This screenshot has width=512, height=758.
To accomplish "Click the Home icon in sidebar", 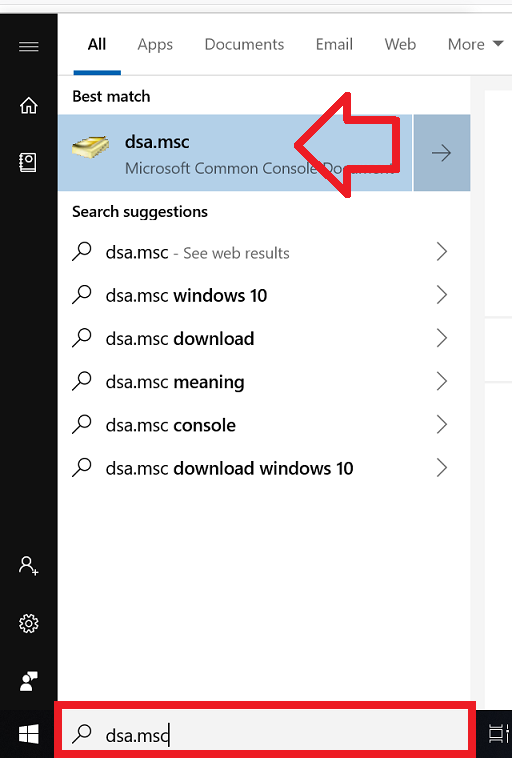I will (x=29, y=105).
